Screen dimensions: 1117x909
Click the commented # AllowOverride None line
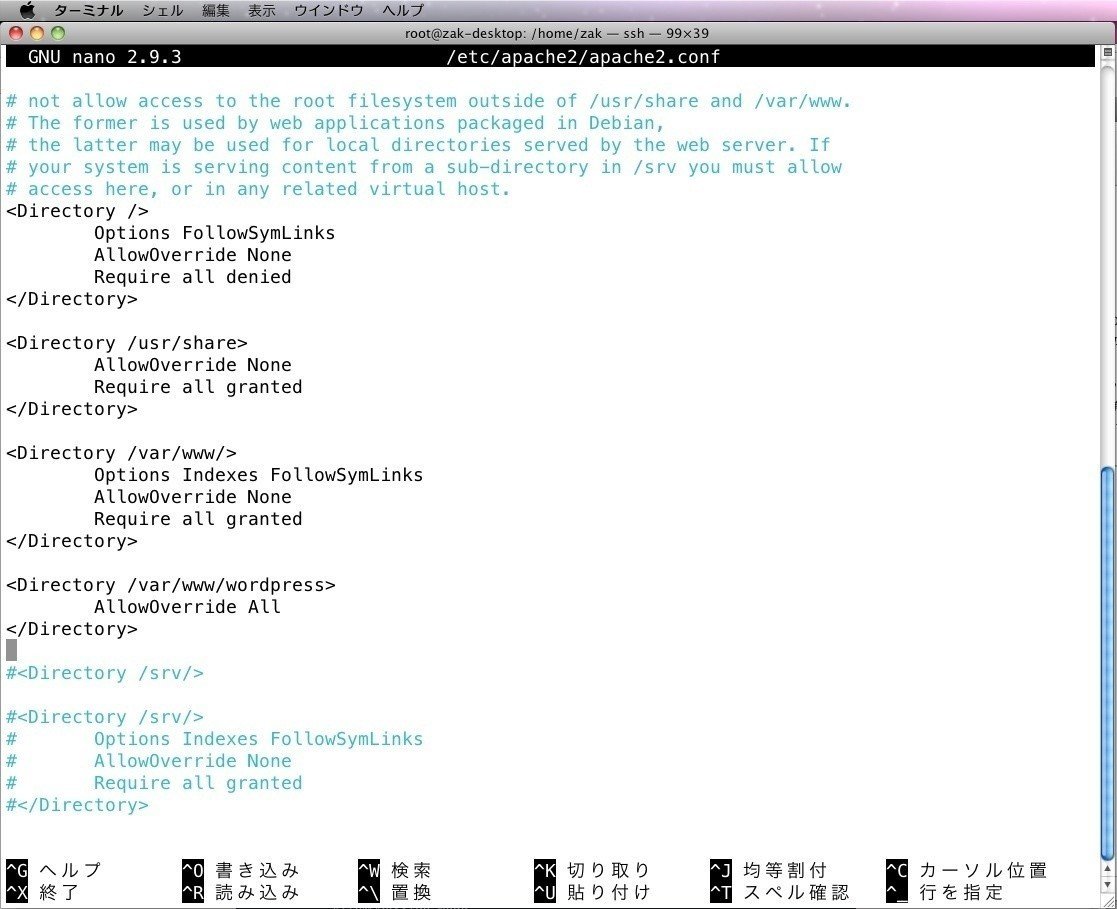click(x=149, y=761)
